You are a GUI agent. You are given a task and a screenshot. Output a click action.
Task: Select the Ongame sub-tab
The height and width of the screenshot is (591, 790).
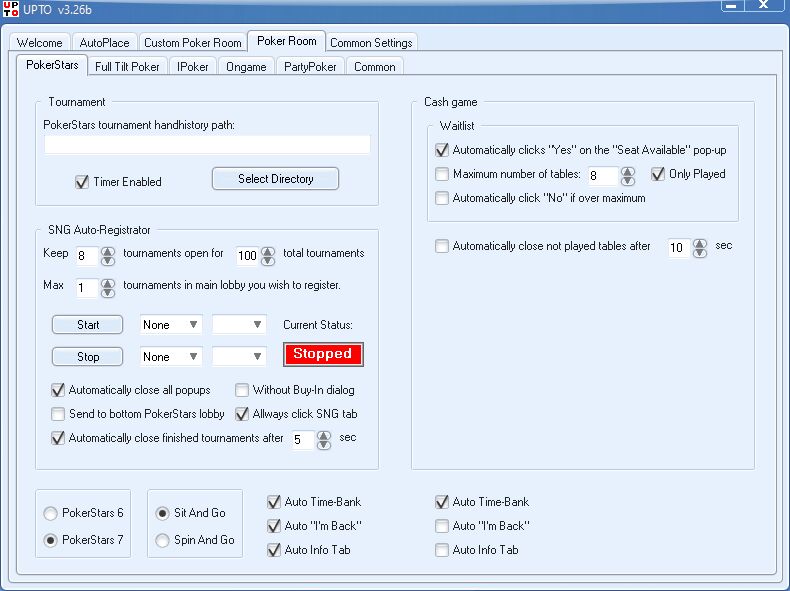click(x=246, y=67)
